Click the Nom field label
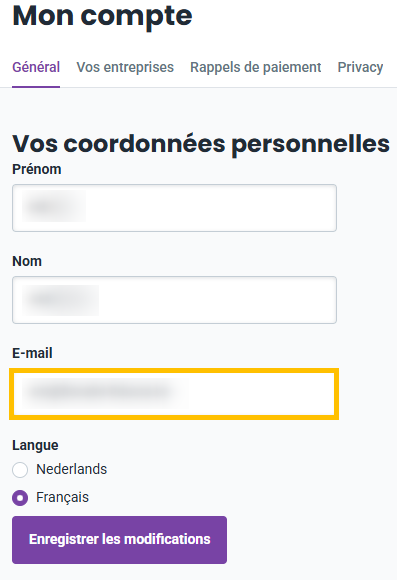The width and height of the screenshot is (397, 580). tap(27, 261)
